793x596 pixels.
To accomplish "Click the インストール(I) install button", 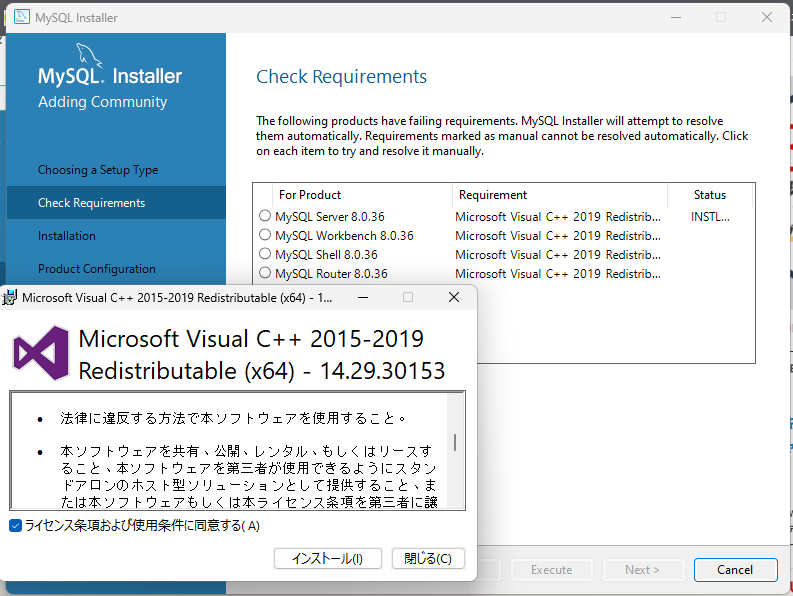I will (x=328, y=559).
